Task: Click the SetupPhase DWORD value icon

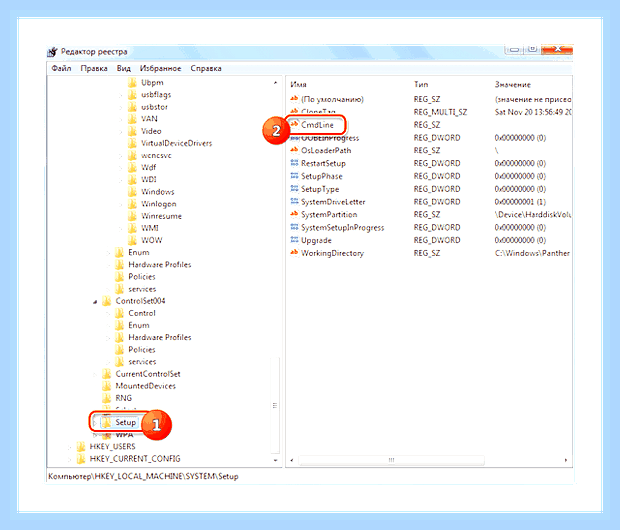Action: point(294,176)
